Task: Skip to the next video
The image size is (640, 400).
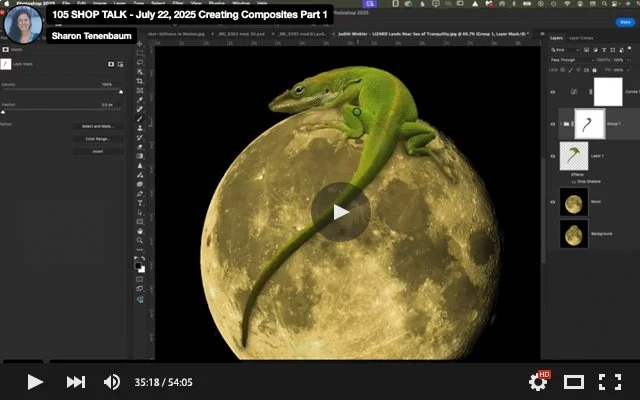Action: click(76, 382)
